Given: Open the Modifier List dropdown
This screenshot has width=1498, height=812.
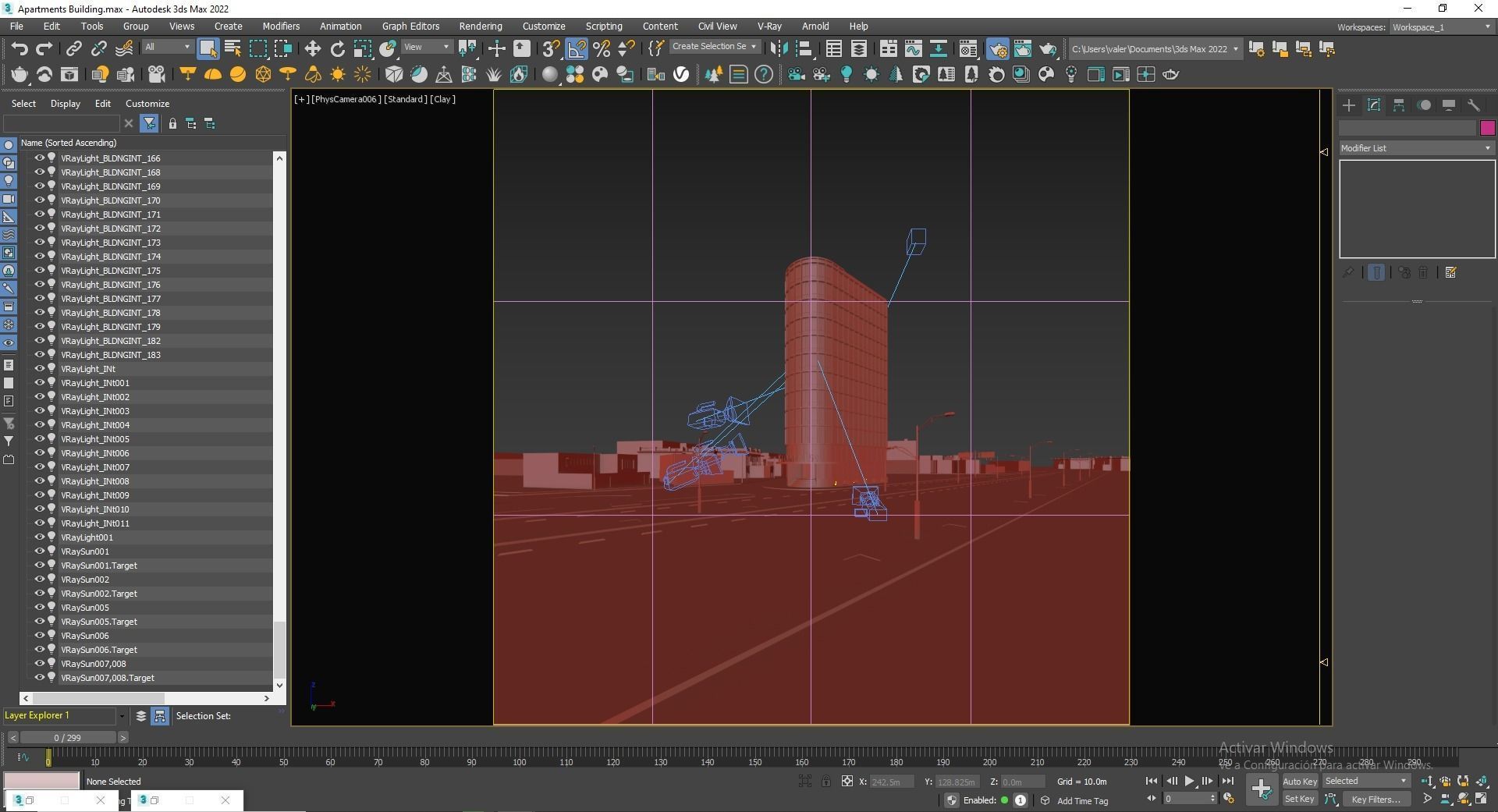Looking at the screenshot, I should [1417, 148].
